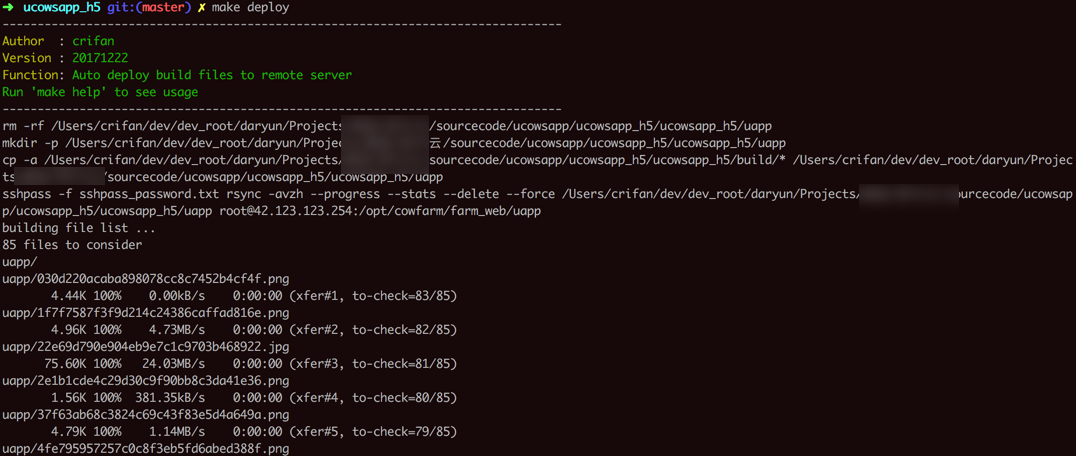Viewport: 1076px width, 456px height.
Task: Click file name 030d220acaba898078cc8c7452b4cf4f.png
Action: click(x=146, y=279)
